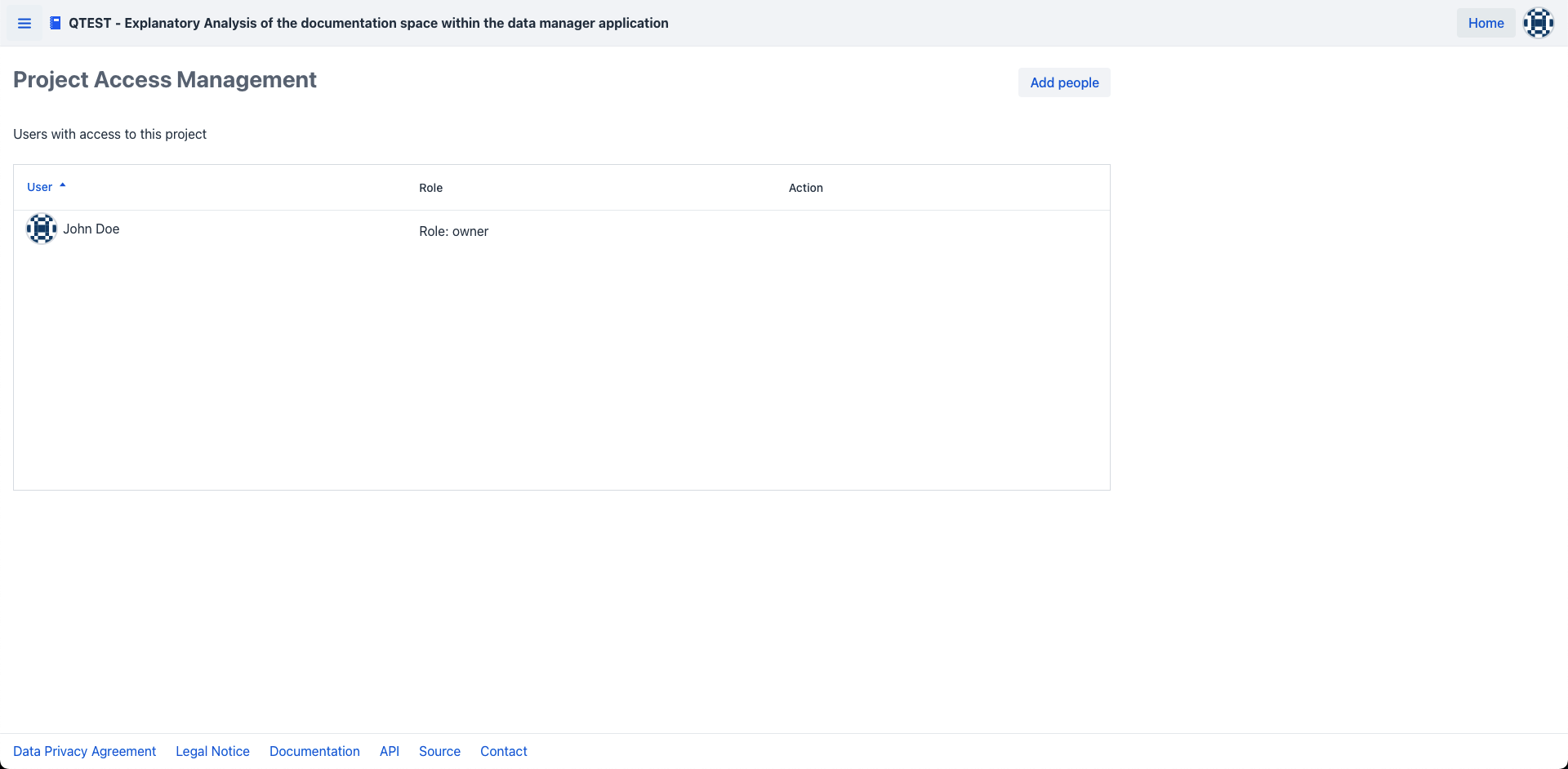The width and height of the screenshot is (1568, 769).
Task: Open the profile avatar in top bar
Action: [1538, 23]
